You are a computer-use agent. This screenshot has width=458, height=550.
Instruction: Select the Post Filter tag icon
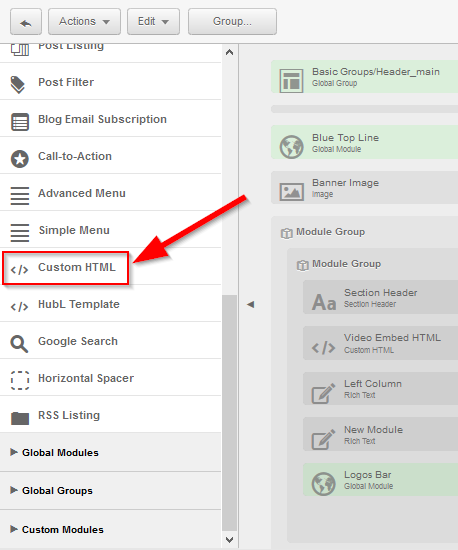tap(18, 85)
